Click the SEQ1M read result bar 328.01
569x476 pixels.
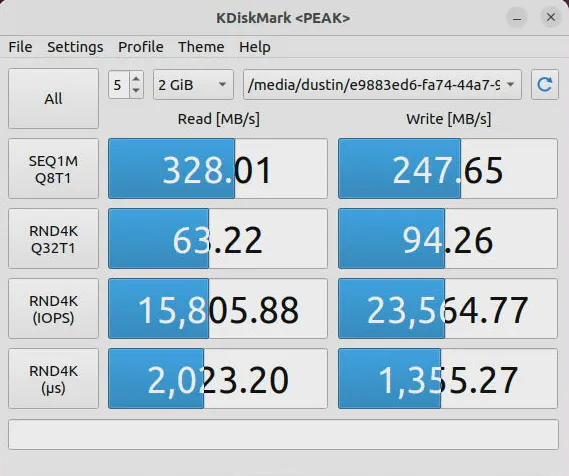click(x=218, y=169)
